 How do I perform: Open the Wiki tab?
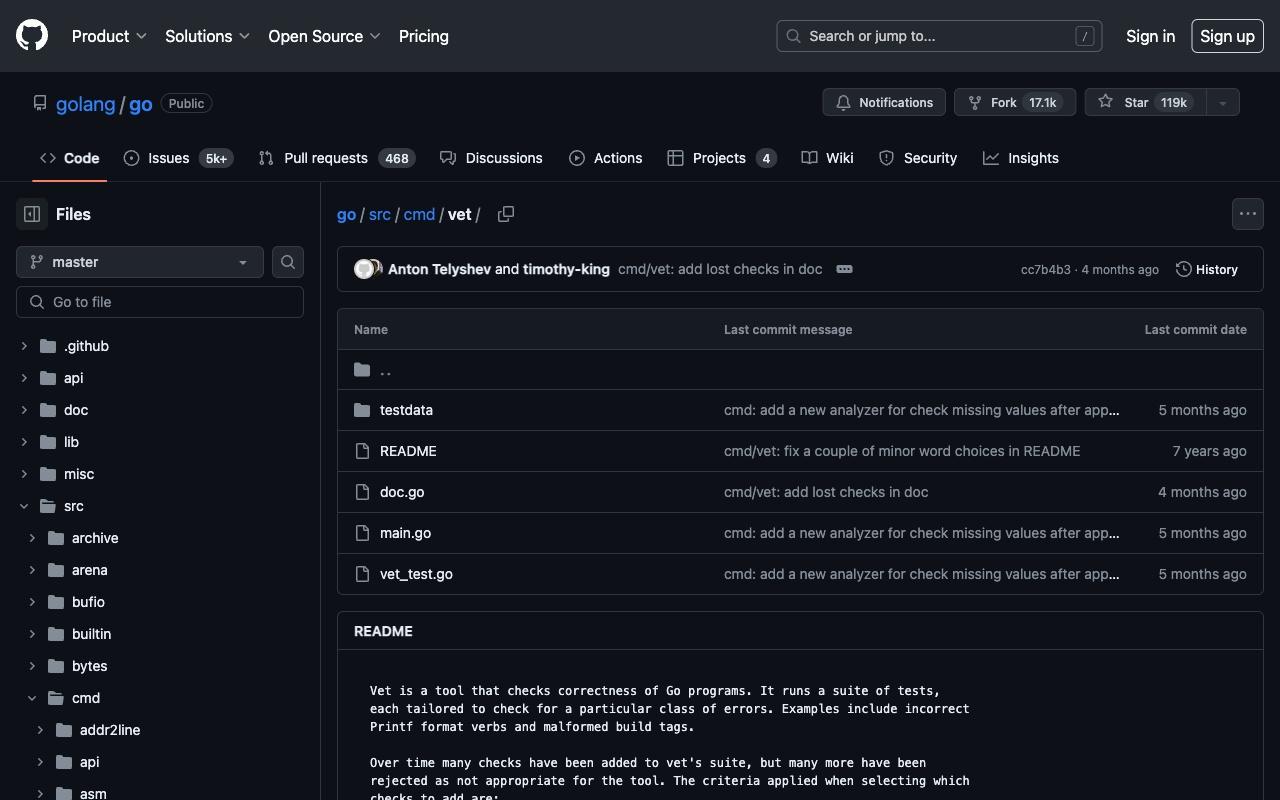pos(827,158)
